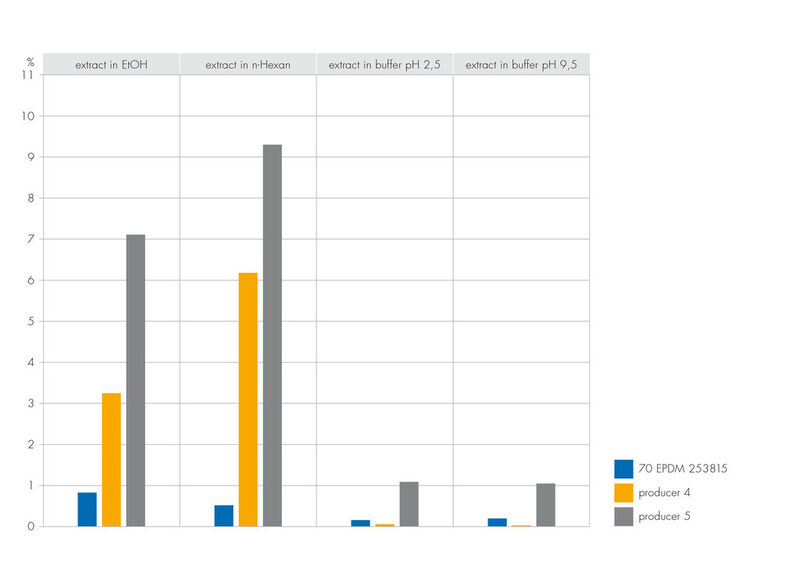
Task: Click the y-axis value '3'
Action: [31, 404]
